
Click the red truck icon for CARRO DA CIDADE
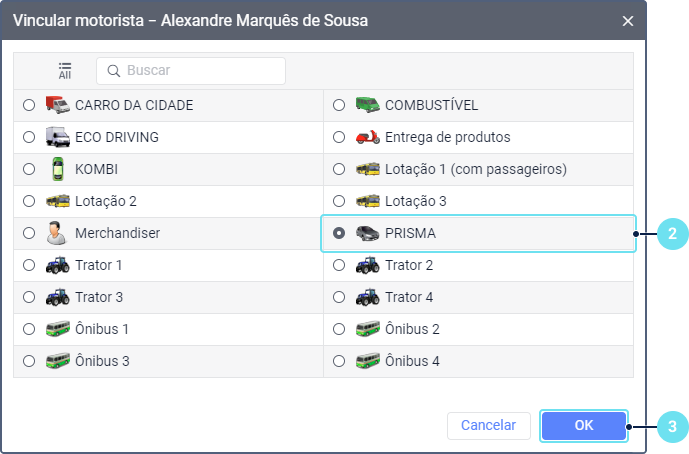(x=57, y=105)
